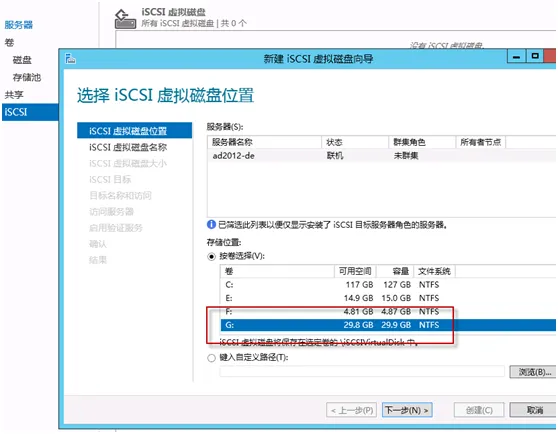Click the iSCSI virtual disk header icon

point(125,19)
